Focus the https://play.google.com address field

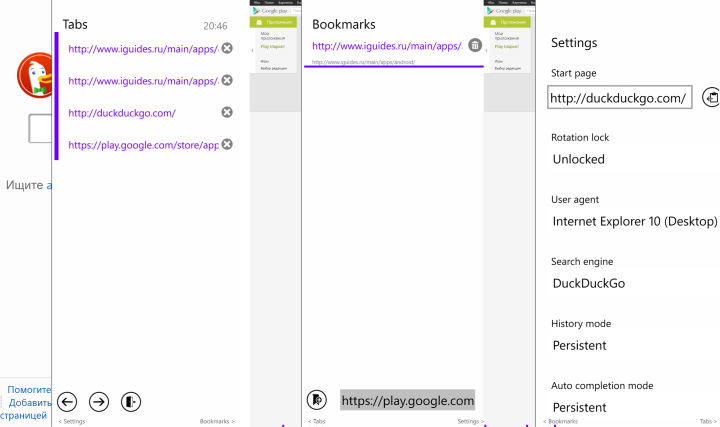[x=407, y=400]
